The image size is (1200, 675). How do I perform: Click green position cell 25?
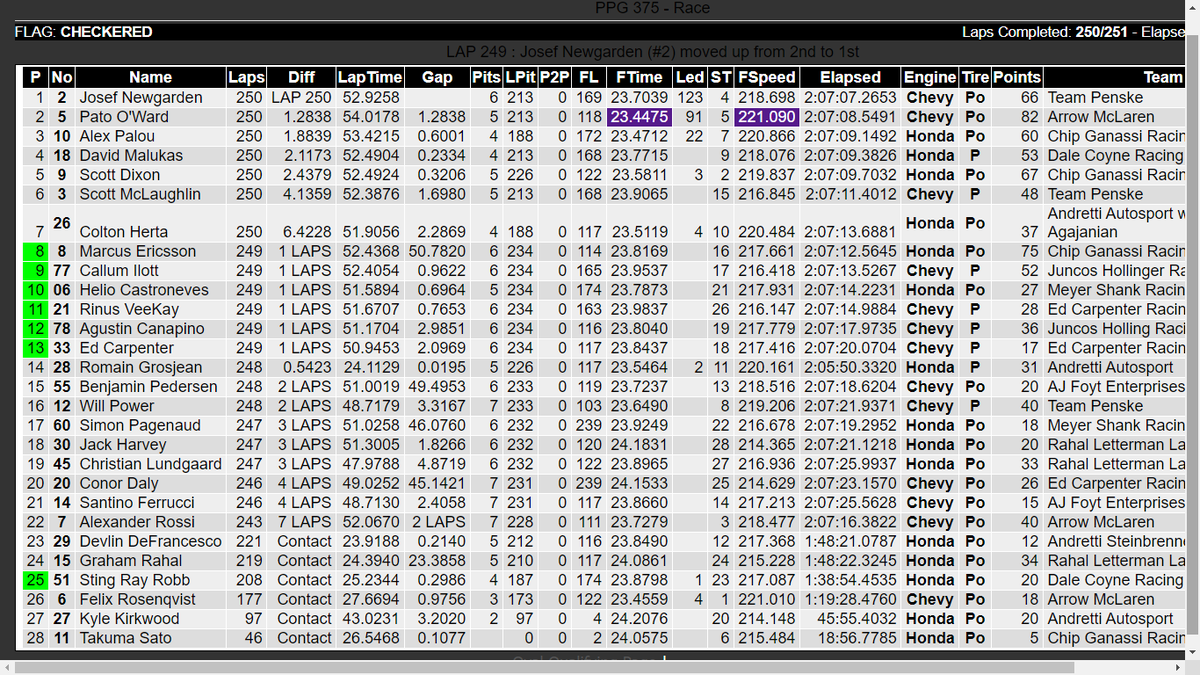pyautogui.click(x=36, y=580)
